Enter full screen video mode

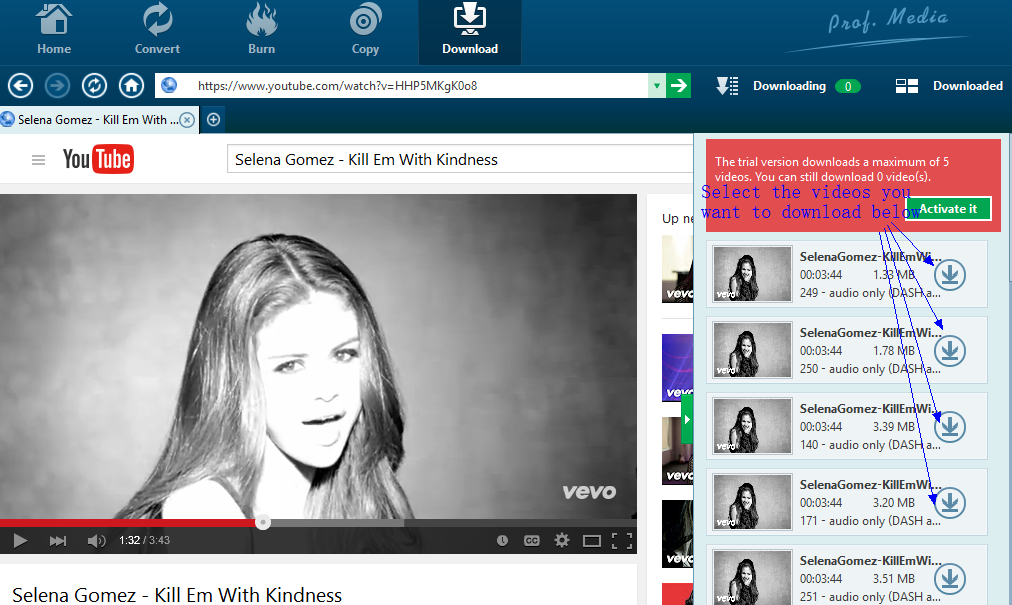point(622,540)
